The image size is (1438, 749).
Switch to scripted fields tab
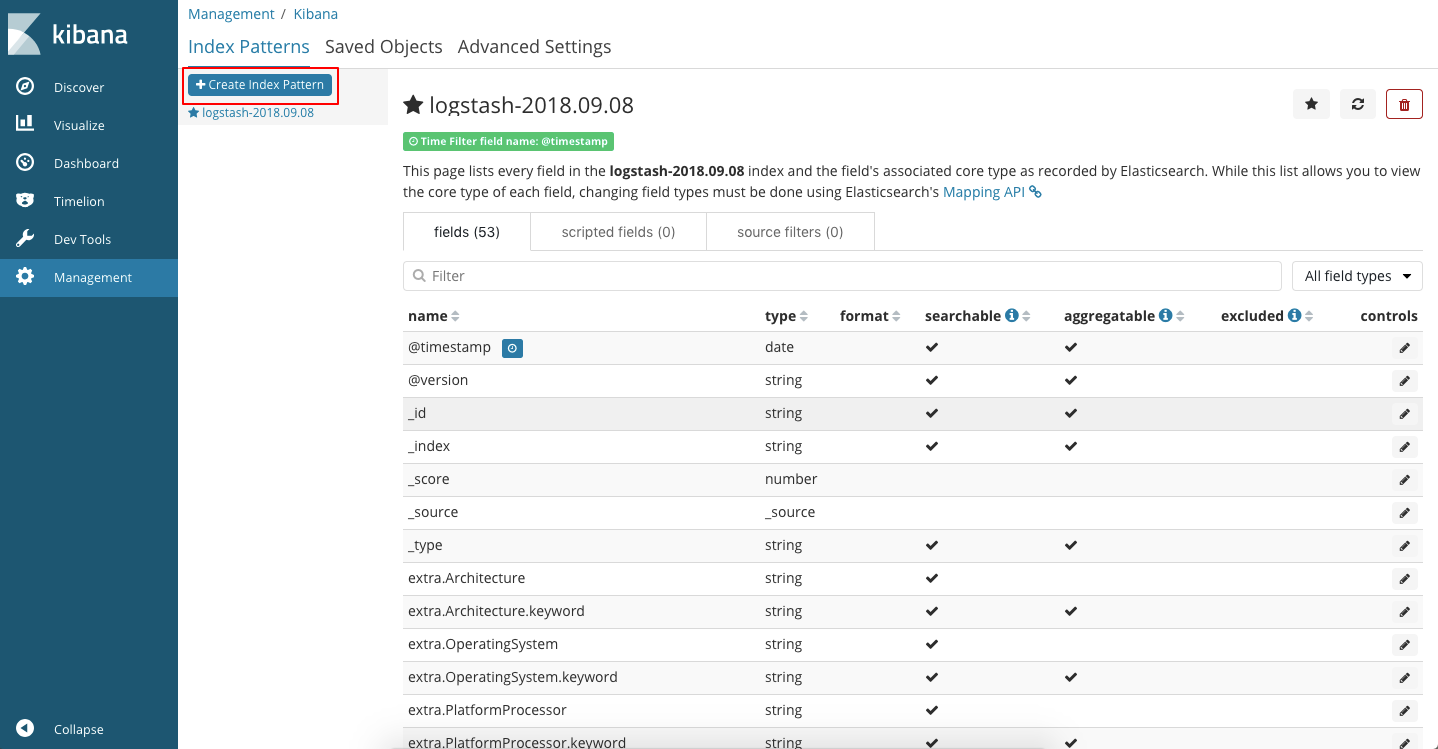pos(618,232)
